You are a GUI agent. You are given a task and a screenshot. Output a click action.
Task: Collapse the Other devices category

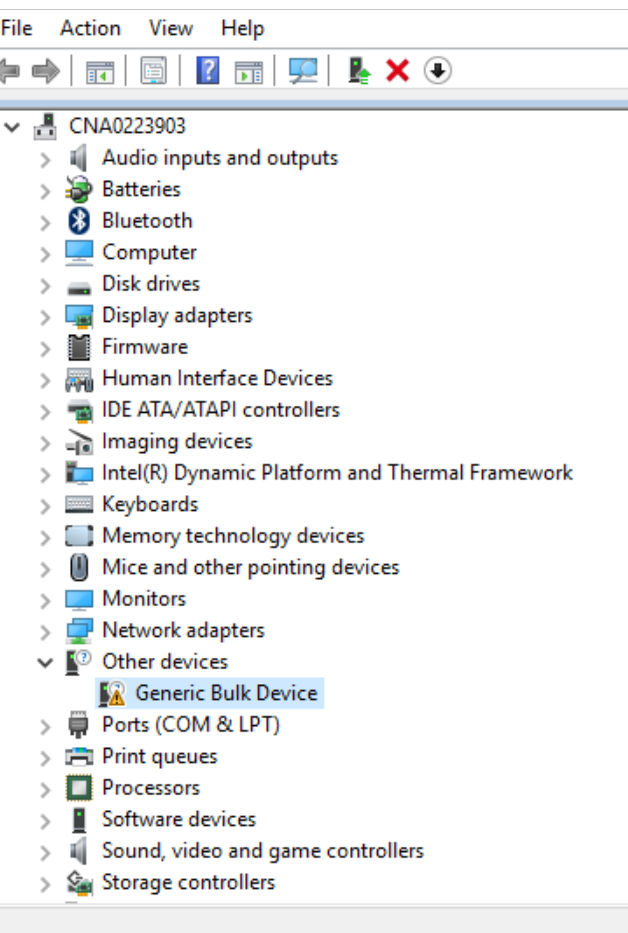coord(45,662)
